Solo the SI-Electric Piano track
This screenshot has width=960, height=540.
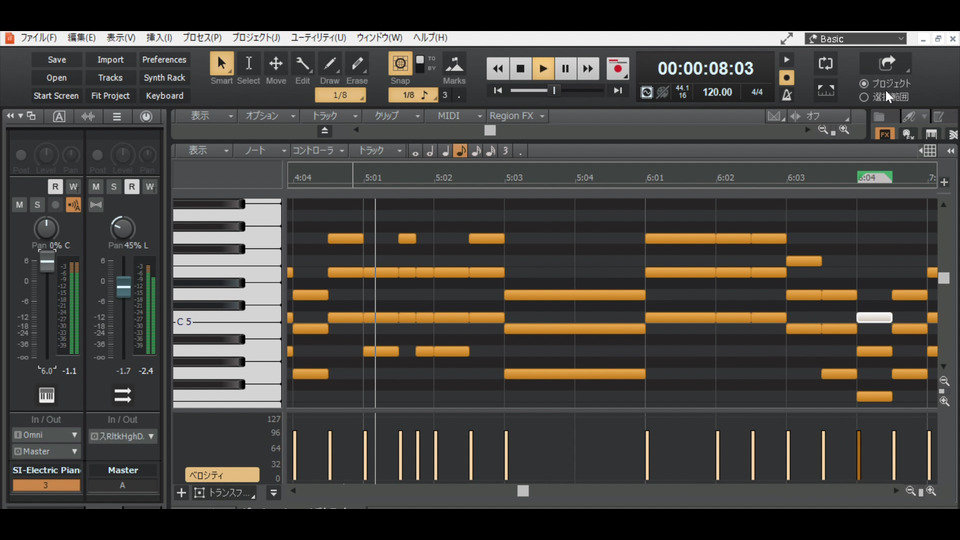click(38, 205)
